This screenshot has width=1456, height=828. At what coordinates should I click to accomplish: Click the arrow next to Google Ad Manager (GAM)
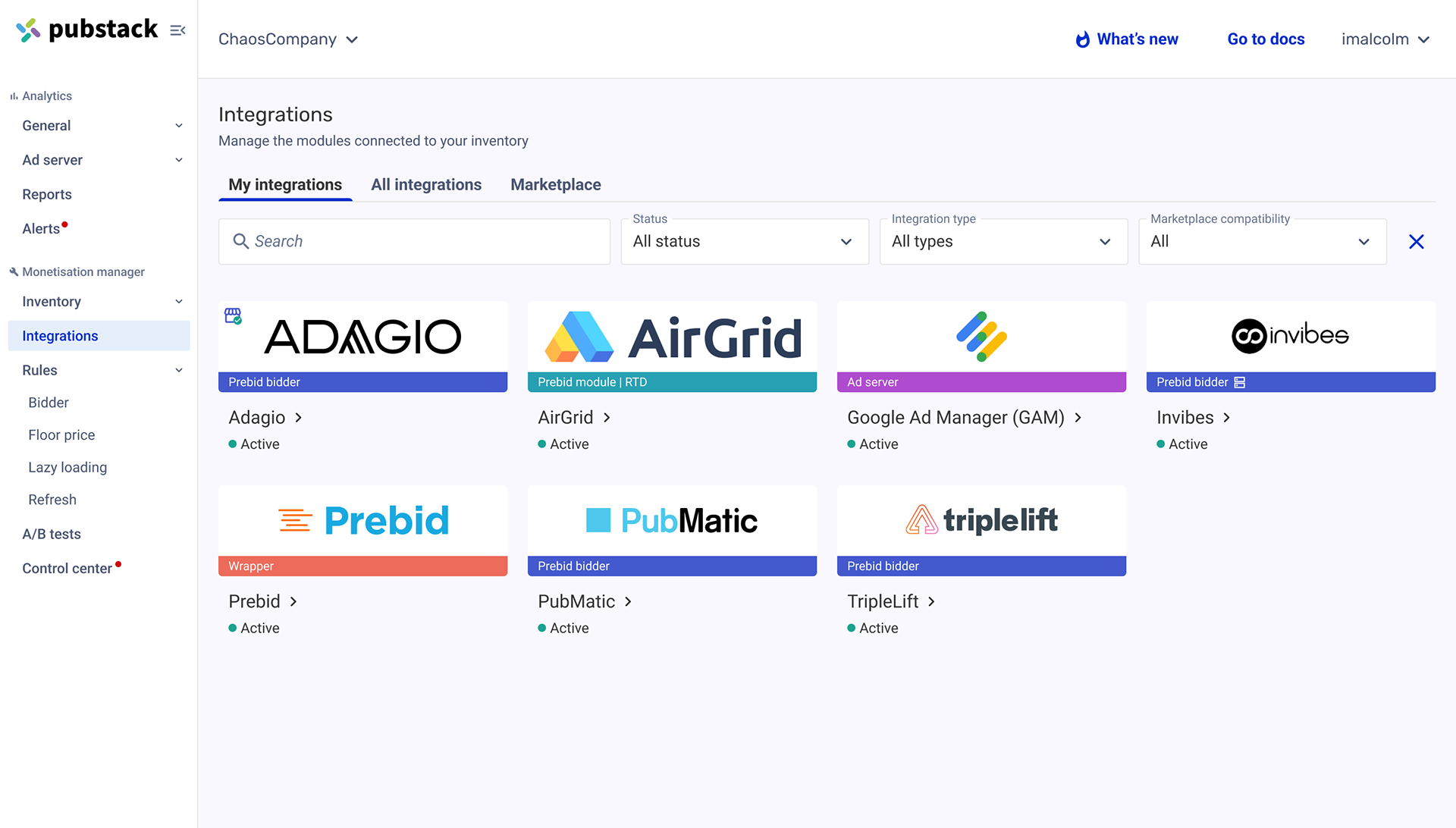(1078, 418)
